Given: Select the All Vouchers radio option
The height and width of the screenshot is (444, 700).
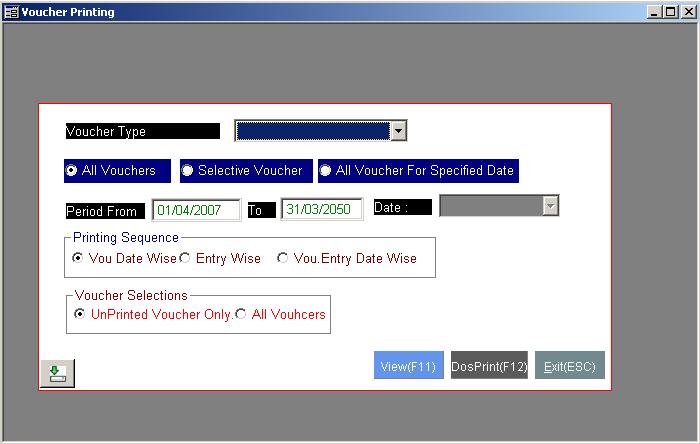Looking at the screenshot, I should pyautogui.click(x=72, y=171).
